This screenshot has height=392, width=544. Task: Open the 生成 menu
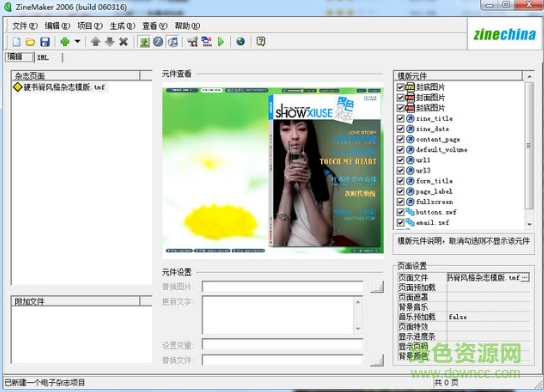[x=122, y=26]
